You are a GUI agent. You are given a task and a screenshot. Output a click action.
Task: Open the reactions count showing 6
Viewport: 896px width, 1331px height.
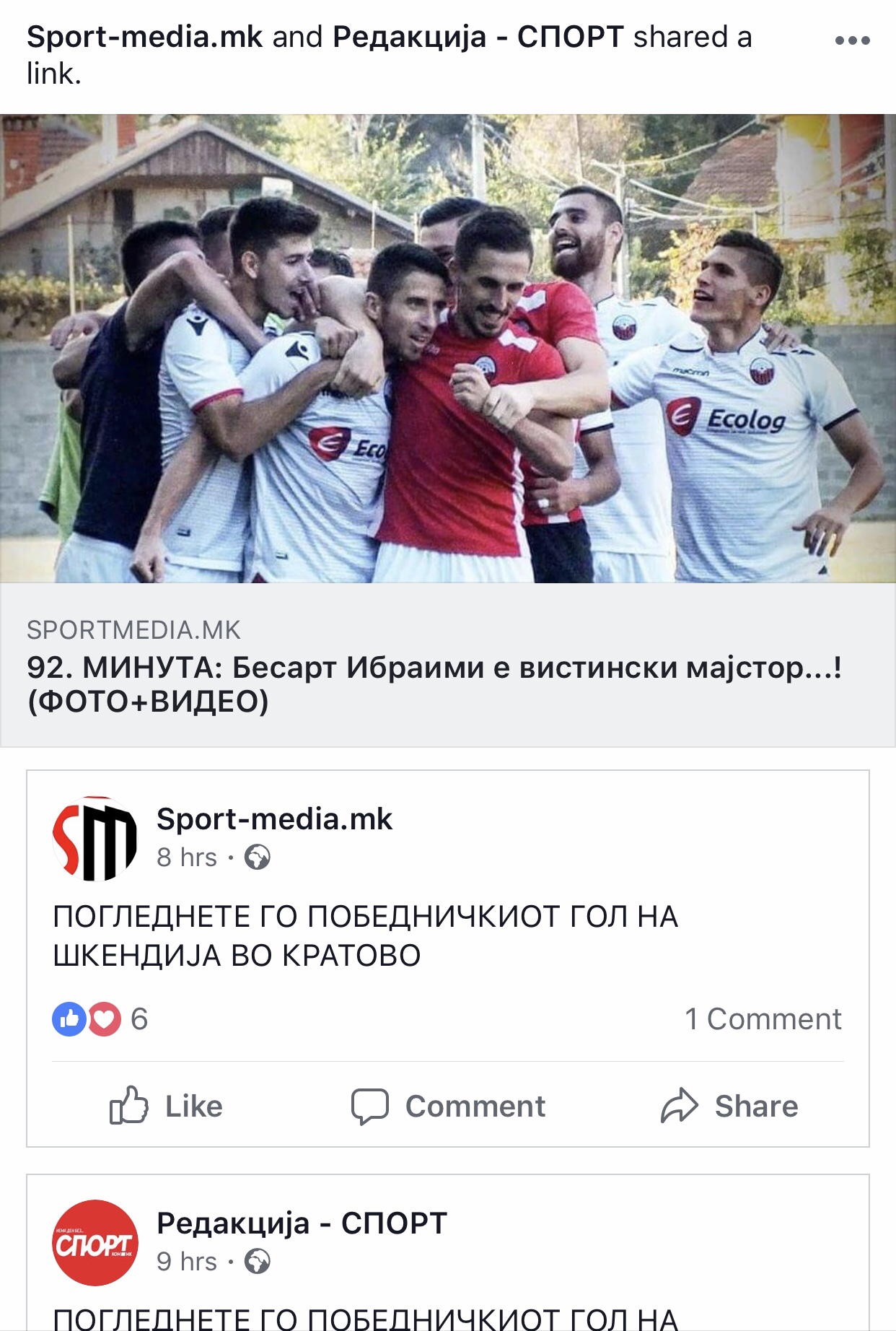tap(139, 1019)
